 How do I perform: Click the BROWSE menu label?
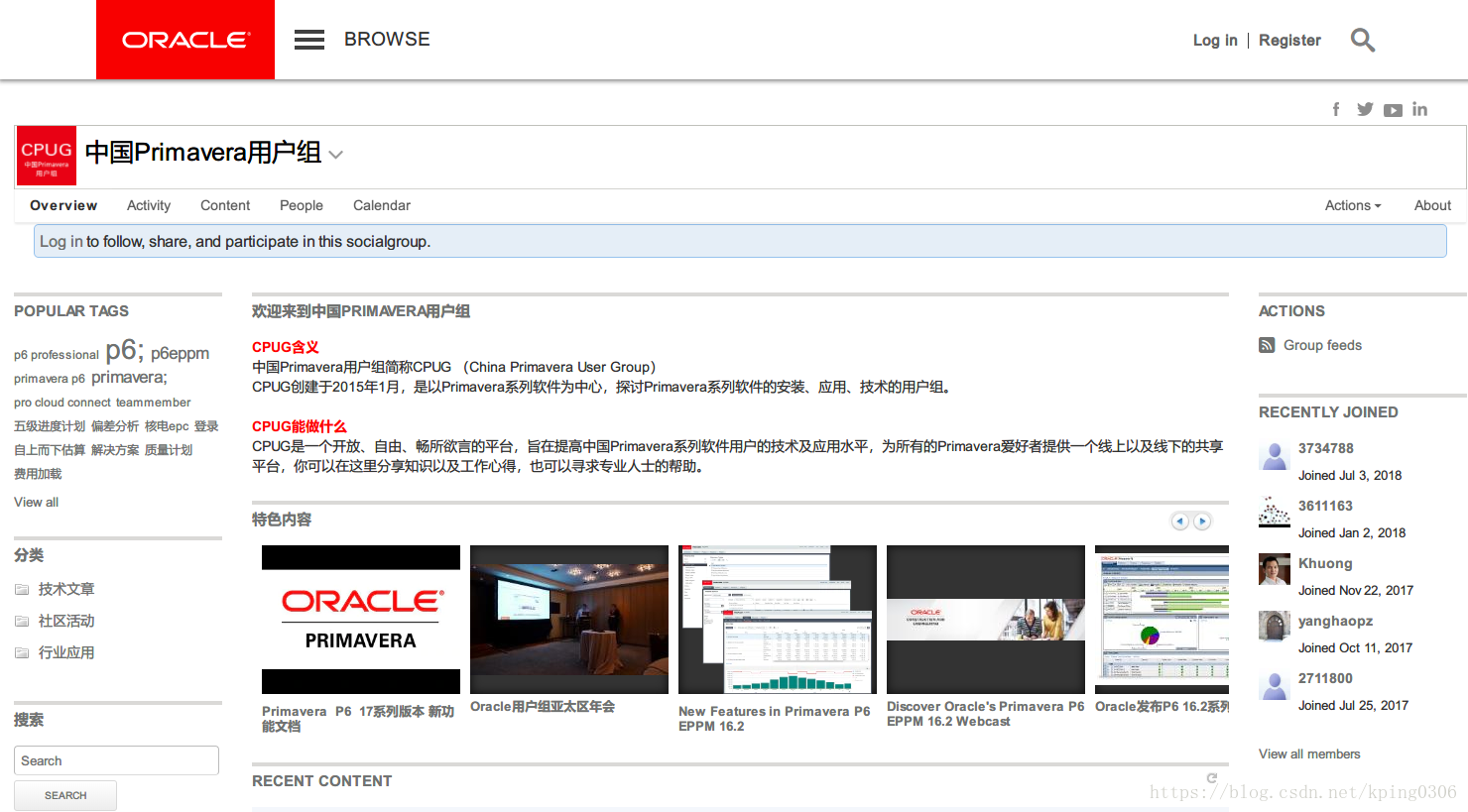click(387, 40)
